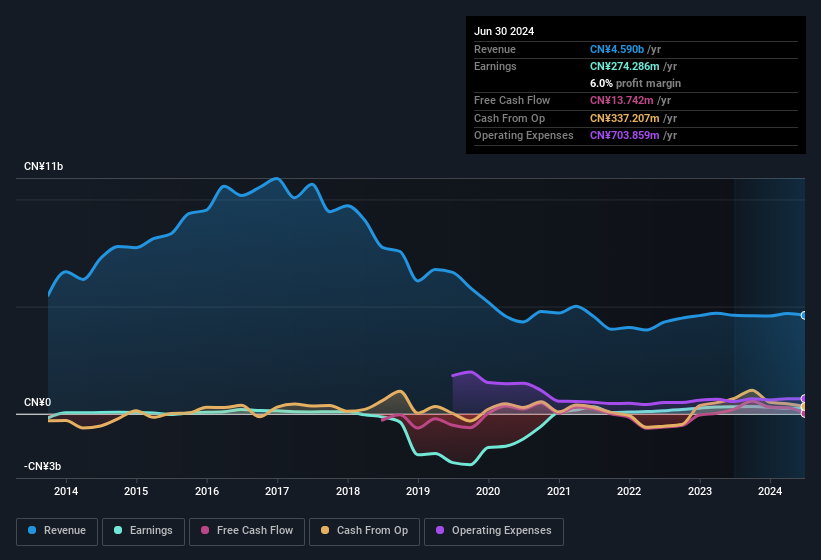The image size is (821, 560).
Task: Click the CN¥4.590b revenue value
Action: coord(617,49)
